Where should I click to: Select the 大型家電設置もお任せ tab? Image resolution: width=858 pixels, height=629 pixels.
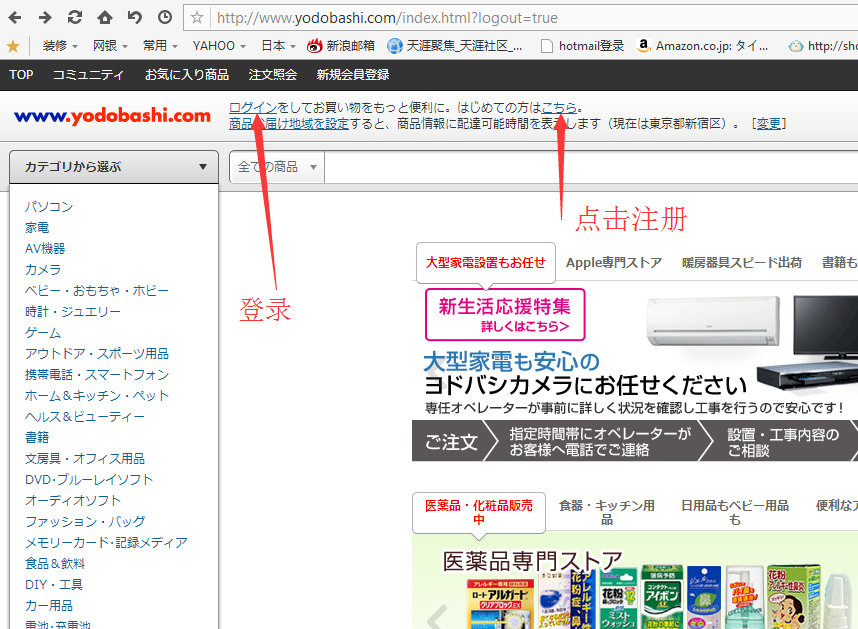[486, 263]
